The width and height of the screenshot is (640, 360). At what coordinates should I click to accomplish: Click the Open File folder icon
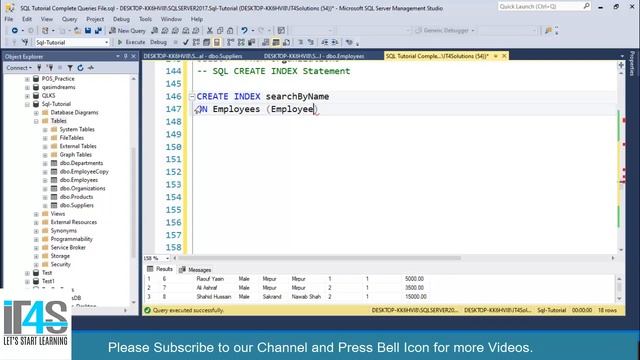pyautogui.click(x=77, y=31)
